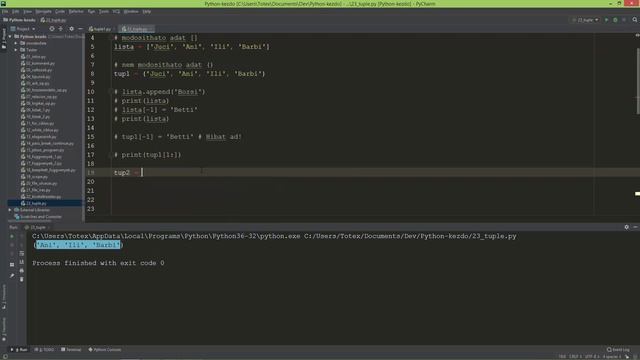Open the Edit menu
Viewport: 640px width, 360px height.
coord(16,11)
